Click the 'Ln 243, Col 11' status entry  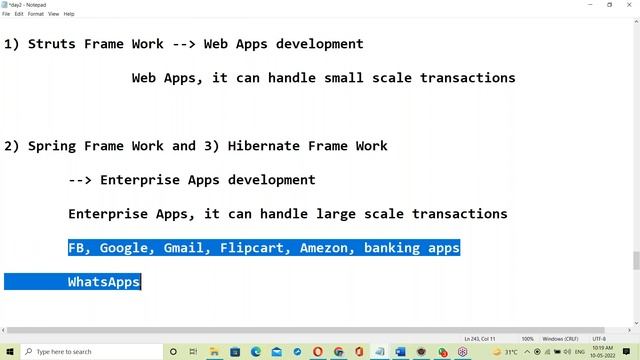pos(480,339)
